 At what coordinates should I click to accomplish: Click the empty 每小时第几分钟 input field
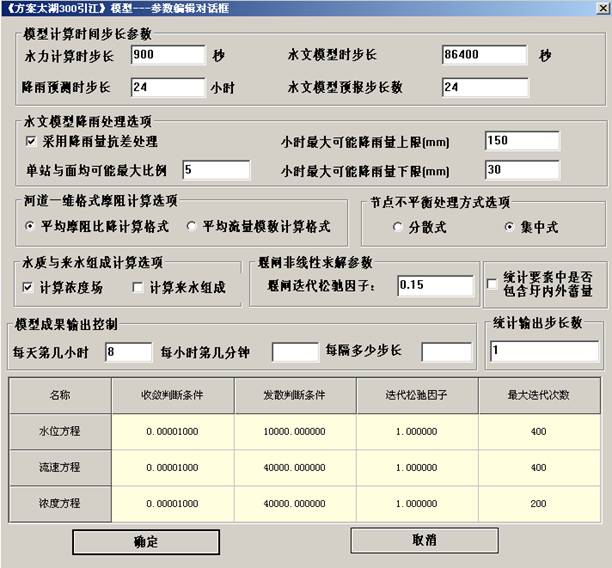pyautogui.click(x=294, y=352)
